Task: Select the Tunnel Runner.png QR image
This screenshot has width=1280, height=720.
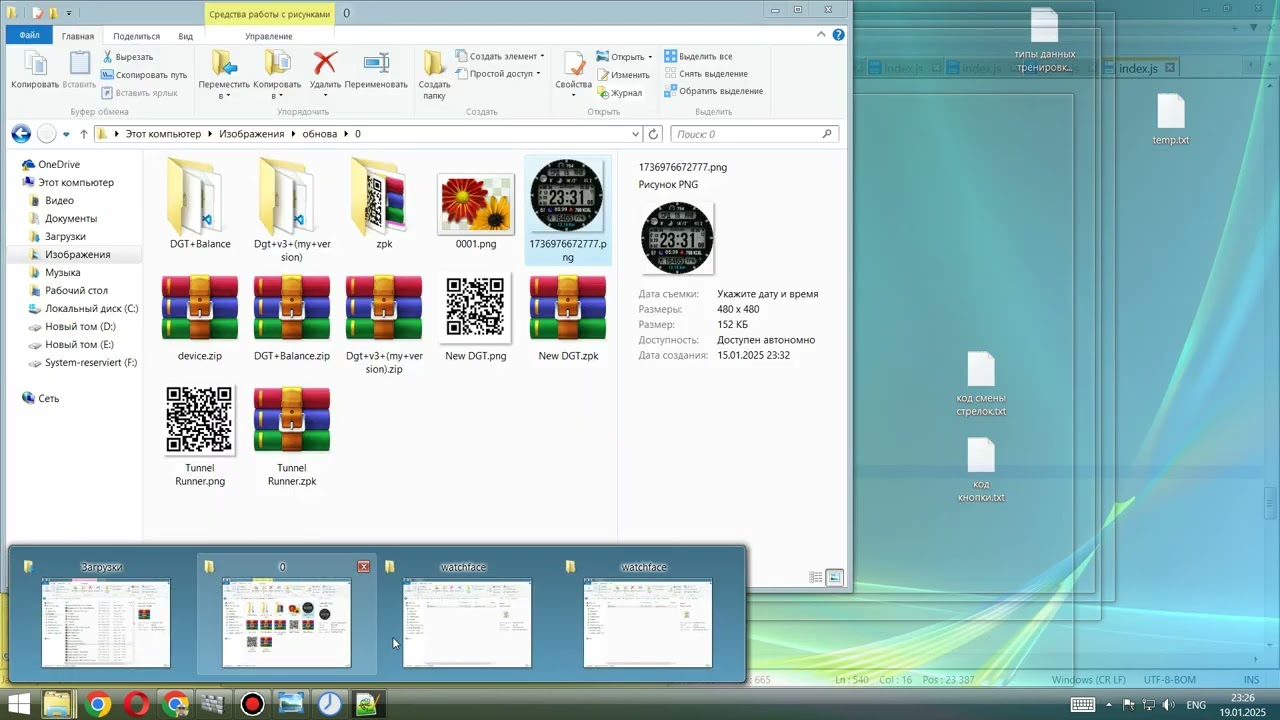Action: point(200,437)
